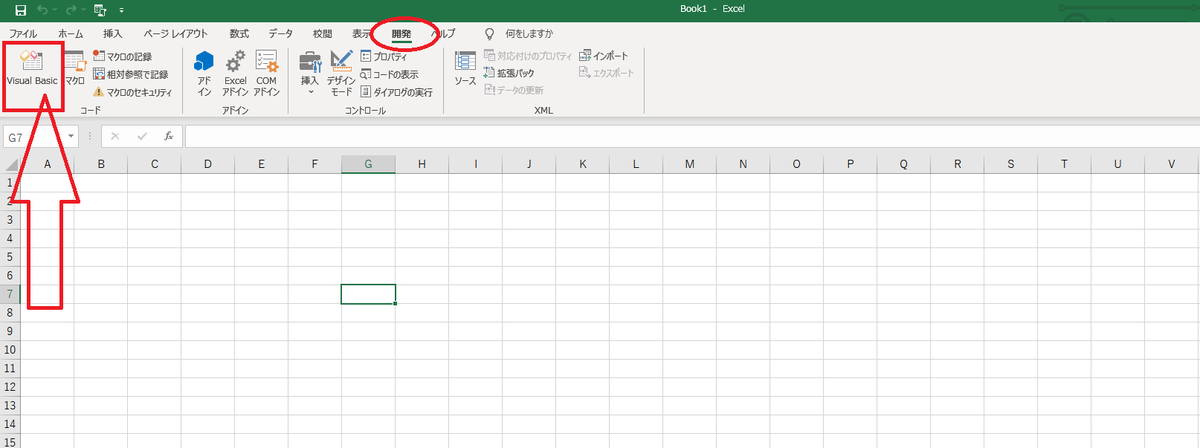The height and width of the screenshot is (448, 1200).
Task: Switch to the 挿入 ribbon tab
Action: [x=113, y=33]
